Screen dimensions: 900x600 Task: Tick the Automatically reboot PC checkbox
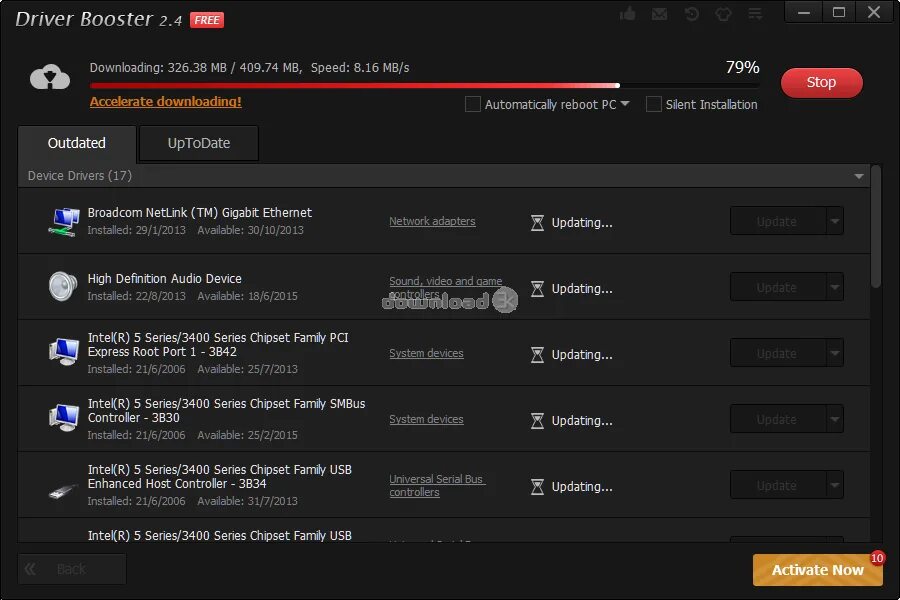[x=472, y=104]
